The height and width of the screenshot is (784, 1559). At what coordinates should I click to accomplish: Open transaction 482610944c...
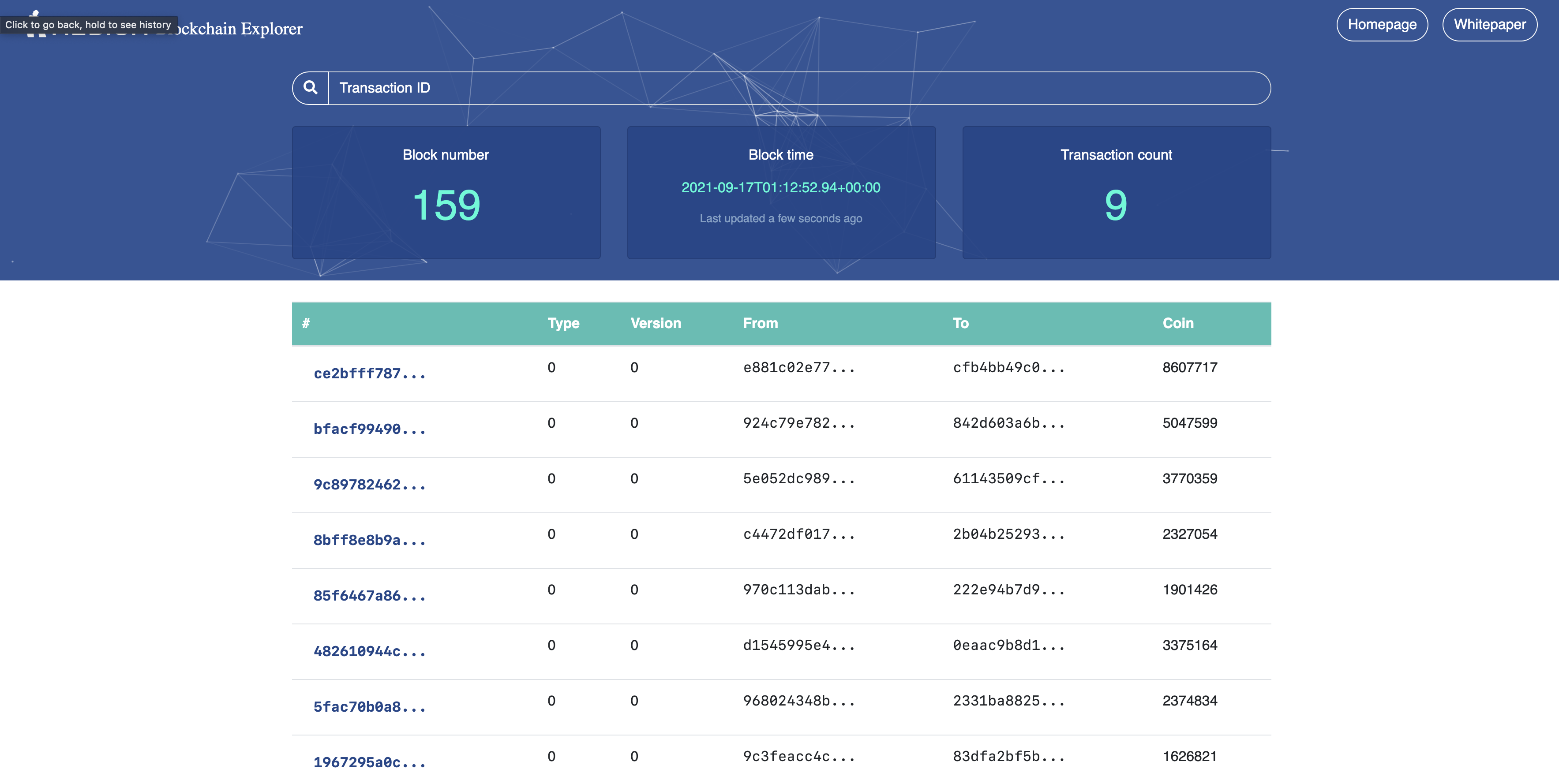coord(369,652)
